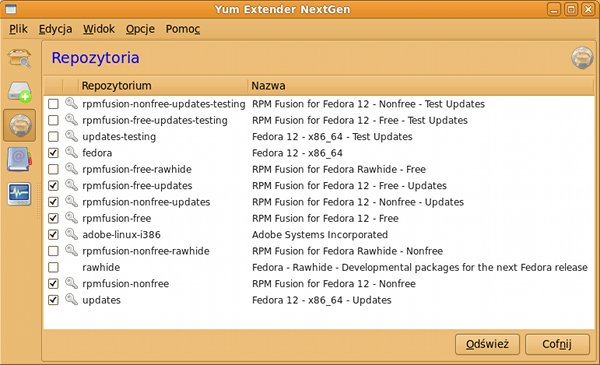Select the 'rpmfusion-free-updates' repository name
This screenshot has height=365, width=600.
click(x=137, y=186)
